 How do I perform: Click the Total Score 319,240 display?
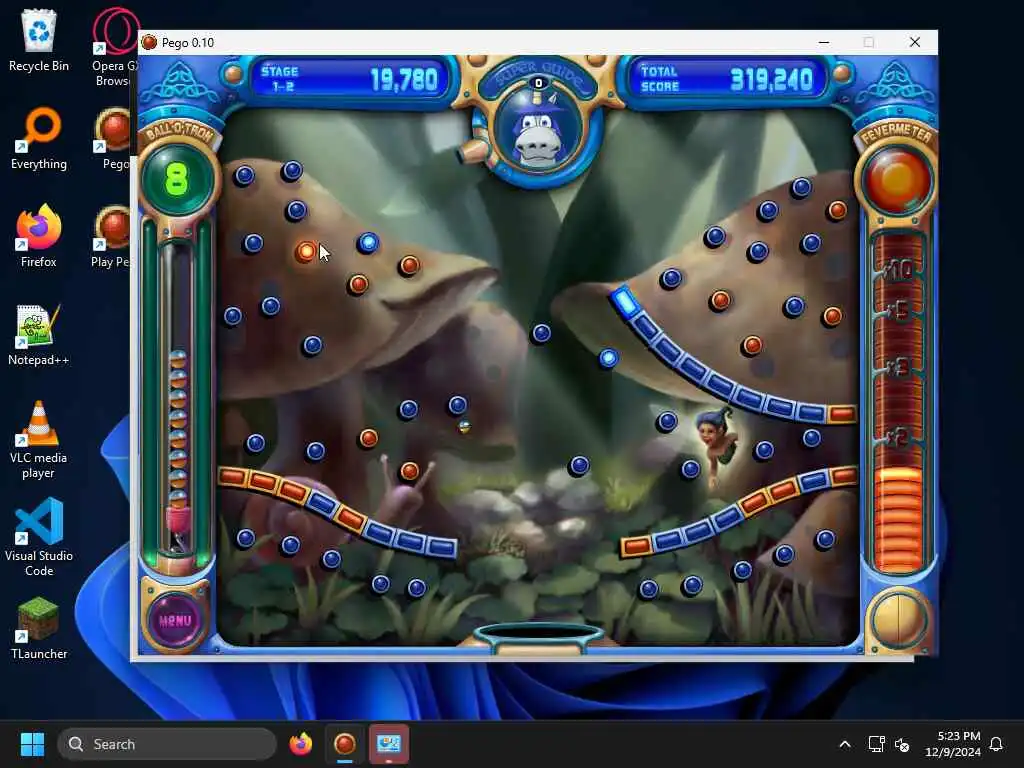[x=728, y=79]
